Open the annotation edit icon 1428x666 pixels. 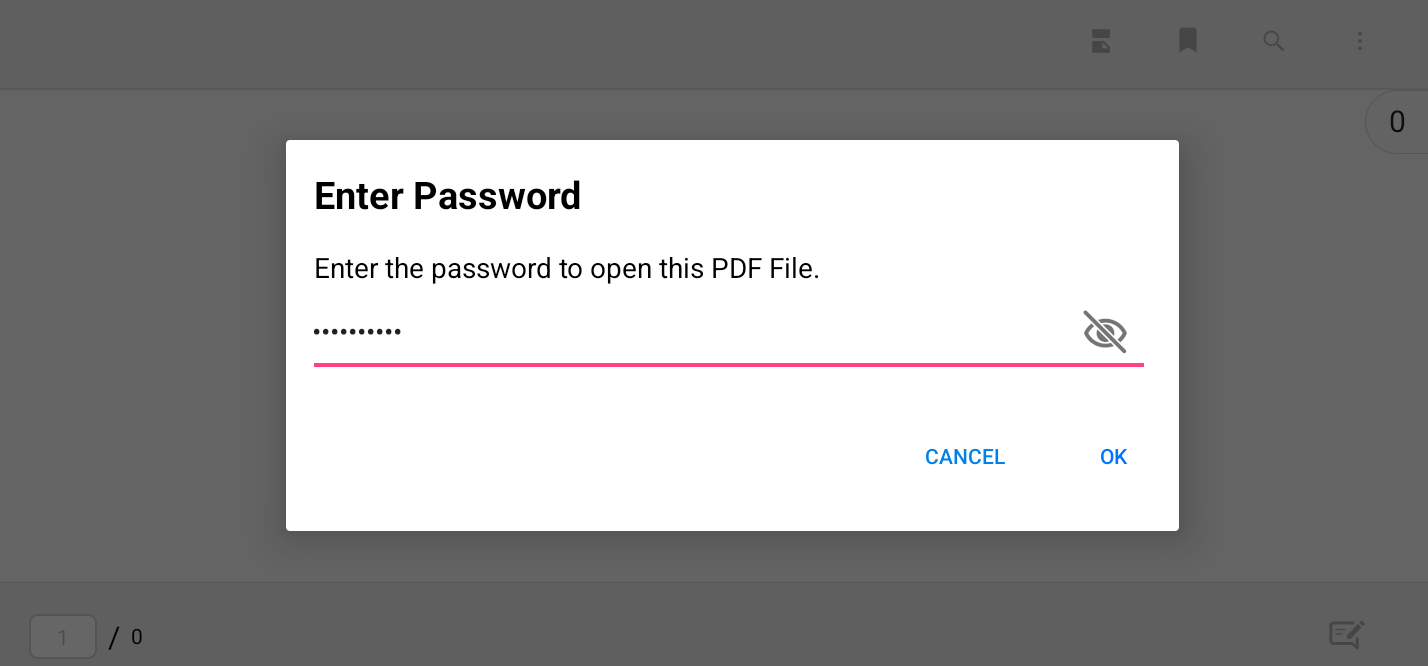pos(1346,635)
